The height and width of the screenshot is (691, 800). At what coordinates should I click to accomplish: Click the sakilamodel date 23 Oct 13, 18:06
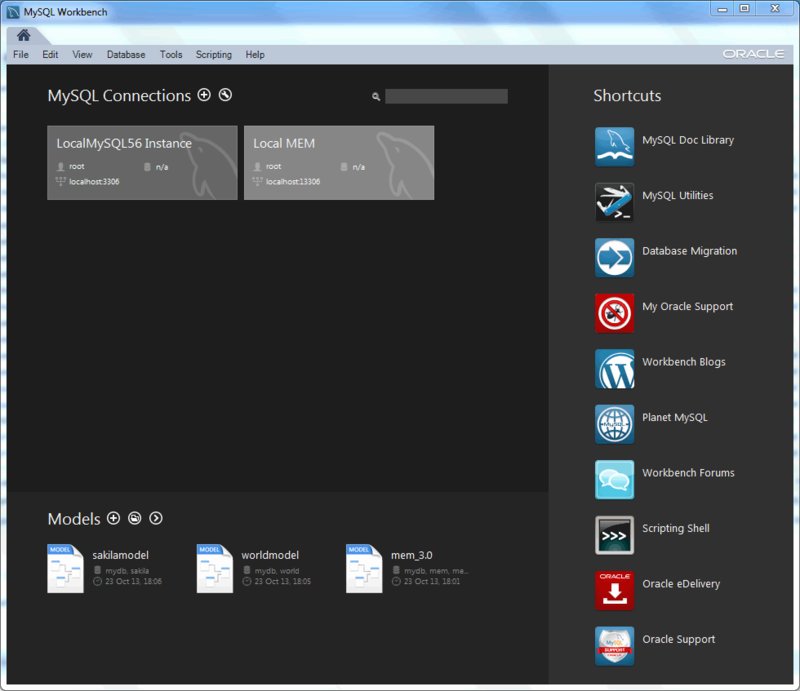click(133, 581)
